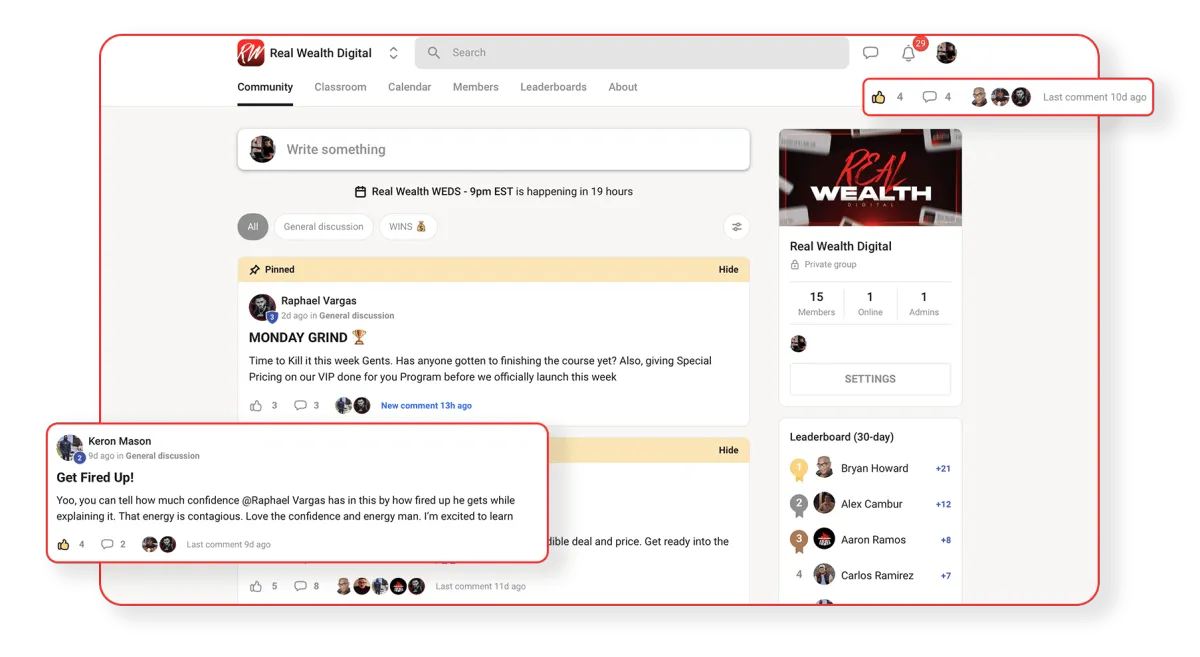
Task: Click the pin icon next to Pinned
Action: [255, 269]
